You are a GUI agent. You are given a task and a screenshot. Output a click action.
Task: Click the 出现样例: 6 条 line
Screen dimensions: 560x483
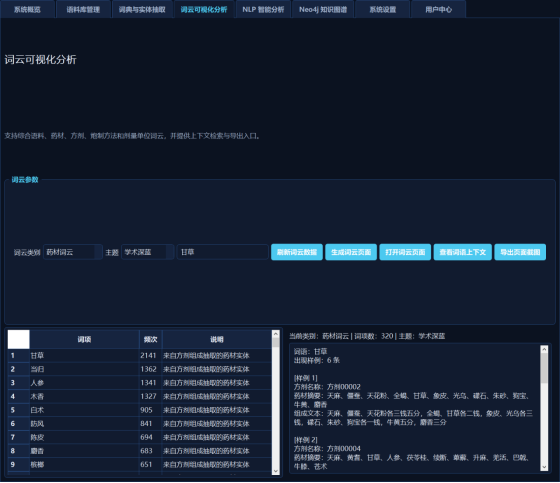317,360
